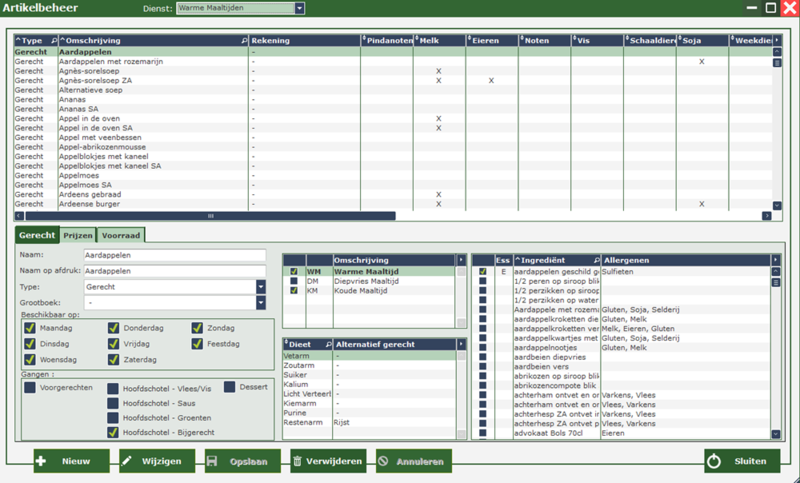Expand the Type dropdown set to Gerecht
Image resolution: width=800 pixels, height=483 pixels.
261,287
